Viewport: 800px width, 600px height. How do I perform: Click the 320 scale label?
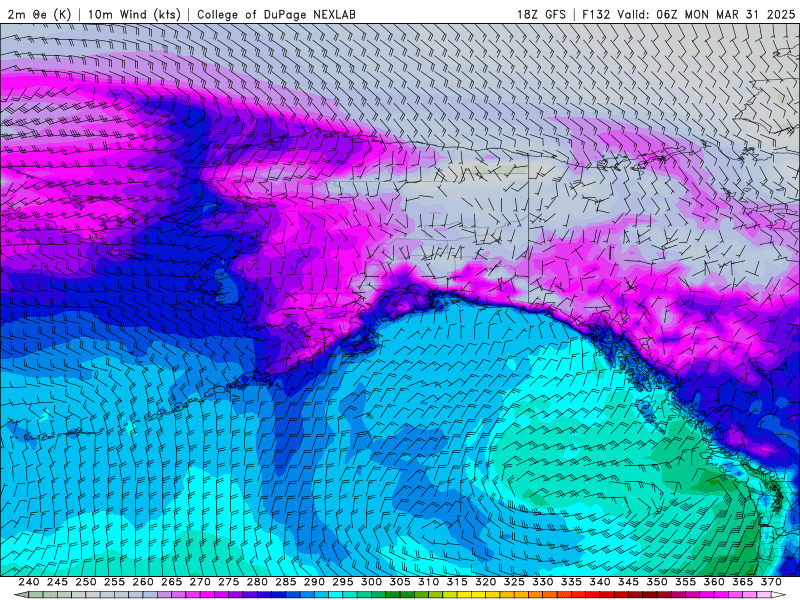point(486,582)
